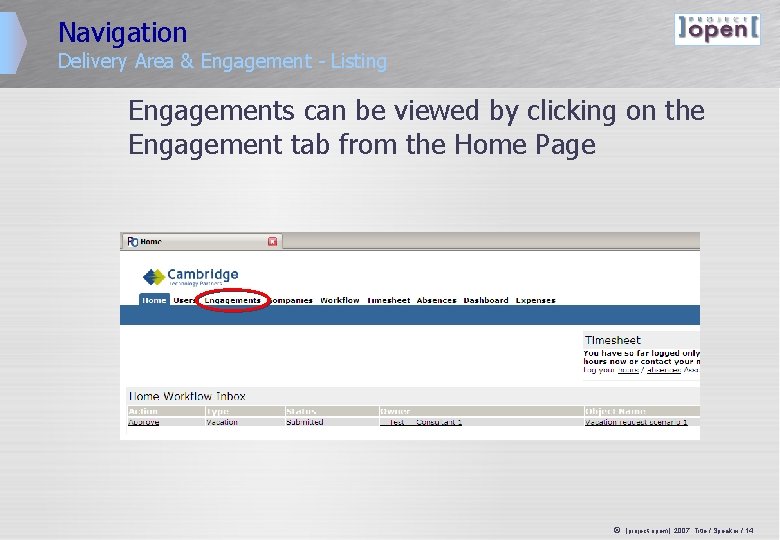
Task: Open the Companies tab
Action: (291, 300)
